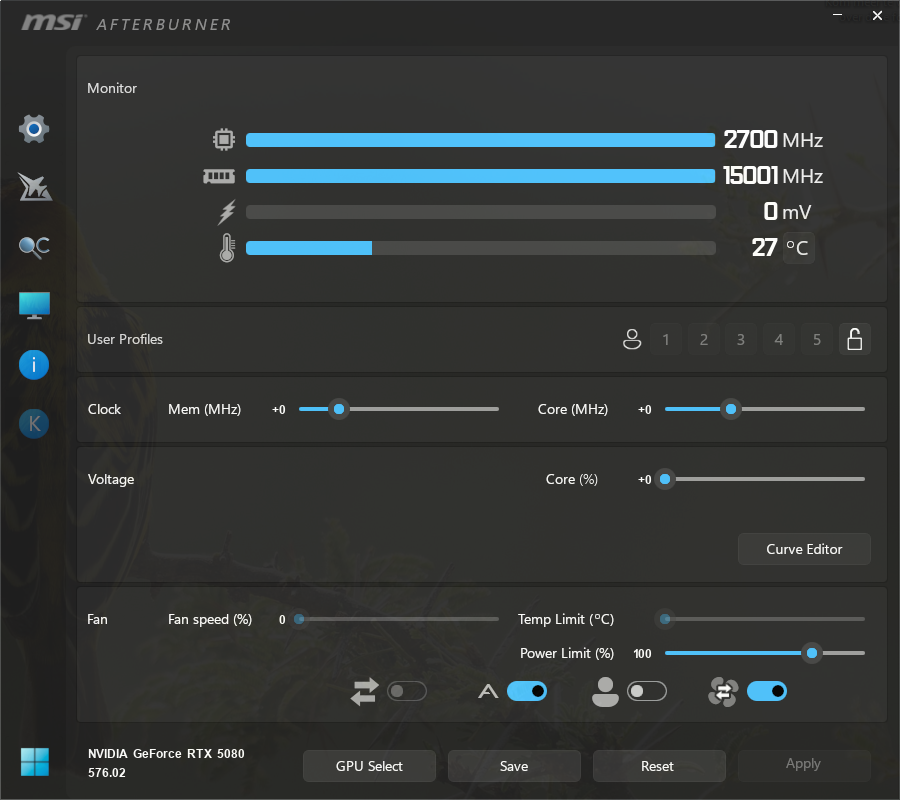
Task: Click the memory clock monitor bar
Action: (480, 176)
